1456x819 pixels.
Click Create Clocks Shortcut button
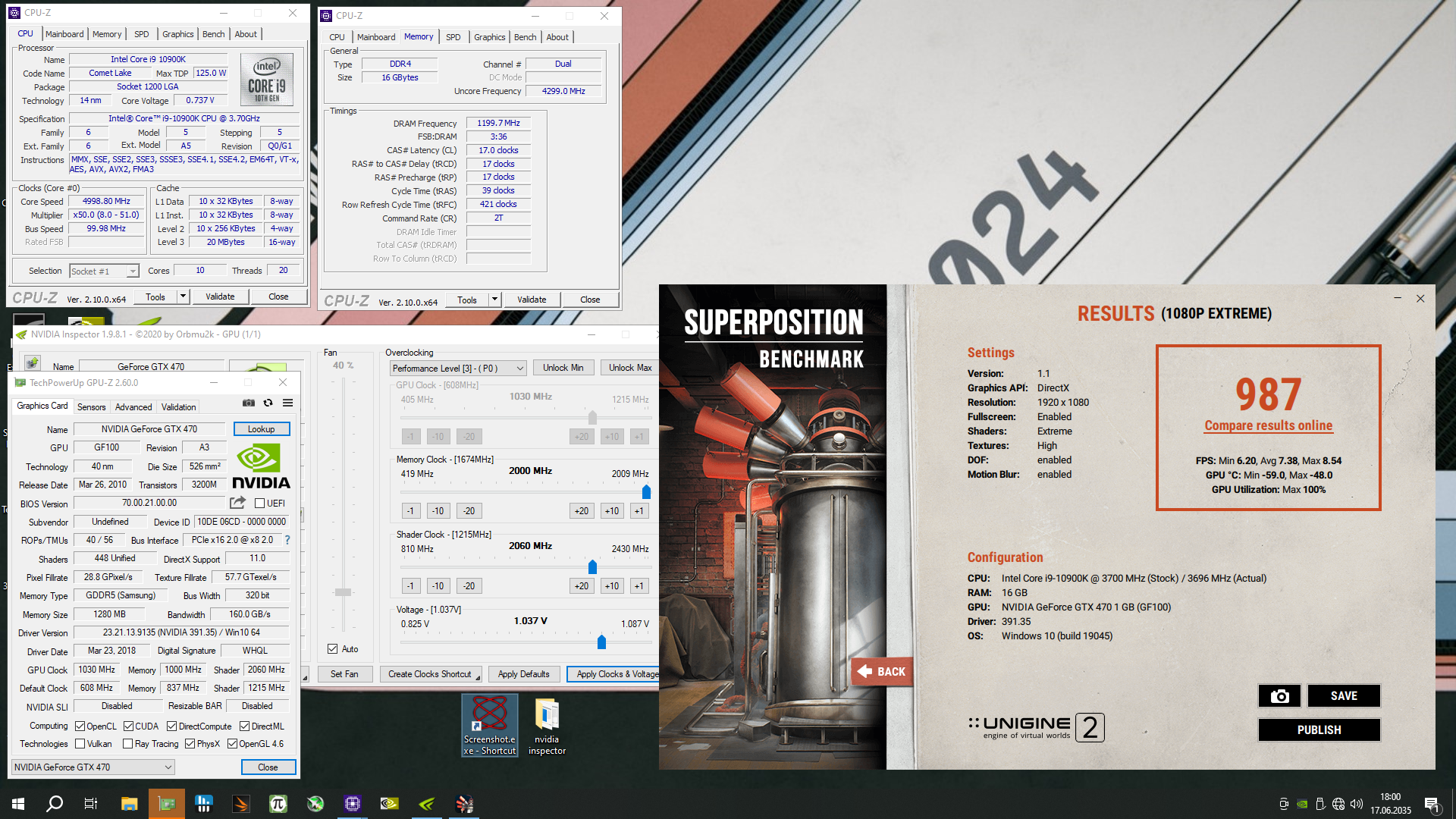coord(431,673)
